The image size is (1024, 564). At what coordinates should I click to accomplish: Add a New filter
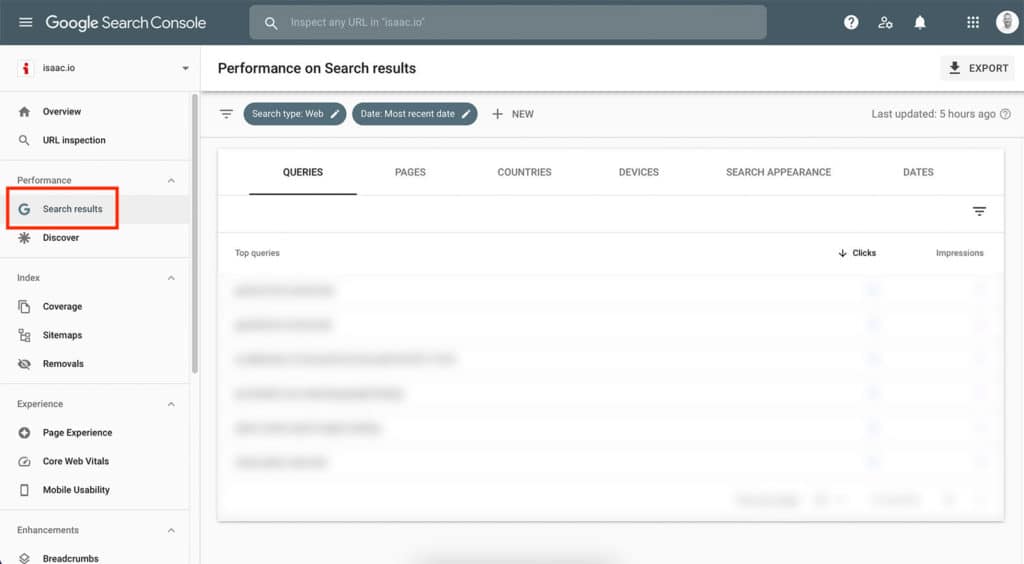tap(513, 114)
